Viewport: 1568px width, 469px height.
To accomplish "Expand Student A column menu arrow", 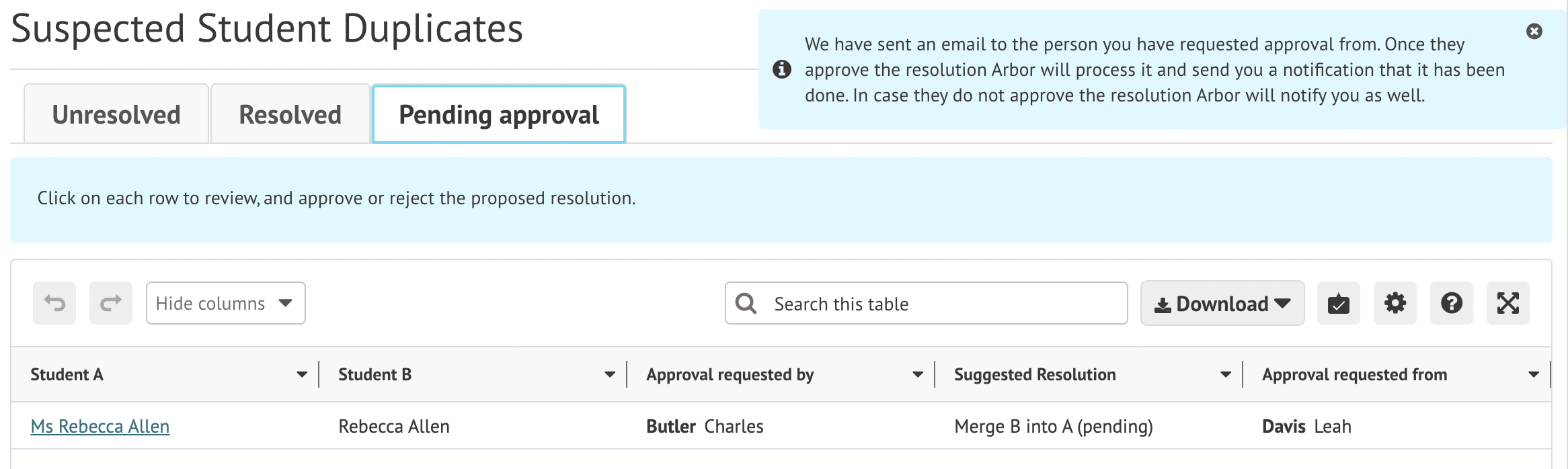I will (302, 375).
